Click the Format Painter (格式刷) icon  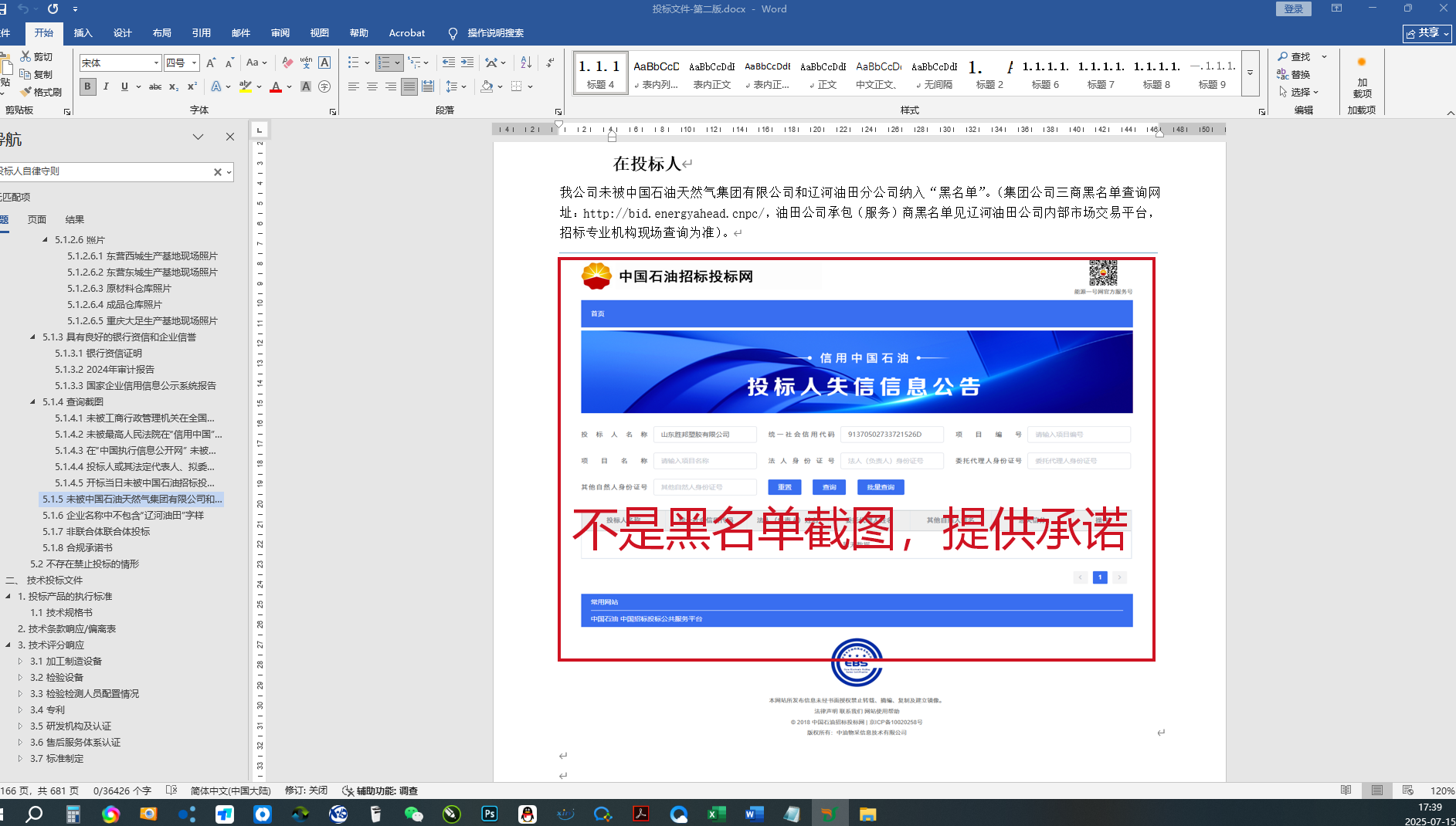tap(41, 92)
